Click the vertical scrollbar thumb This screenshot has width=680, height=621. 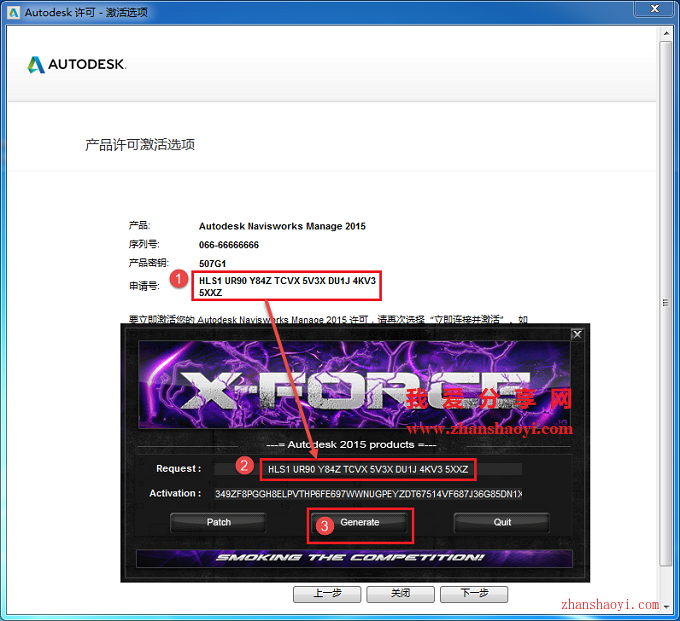tap(666, 302)
